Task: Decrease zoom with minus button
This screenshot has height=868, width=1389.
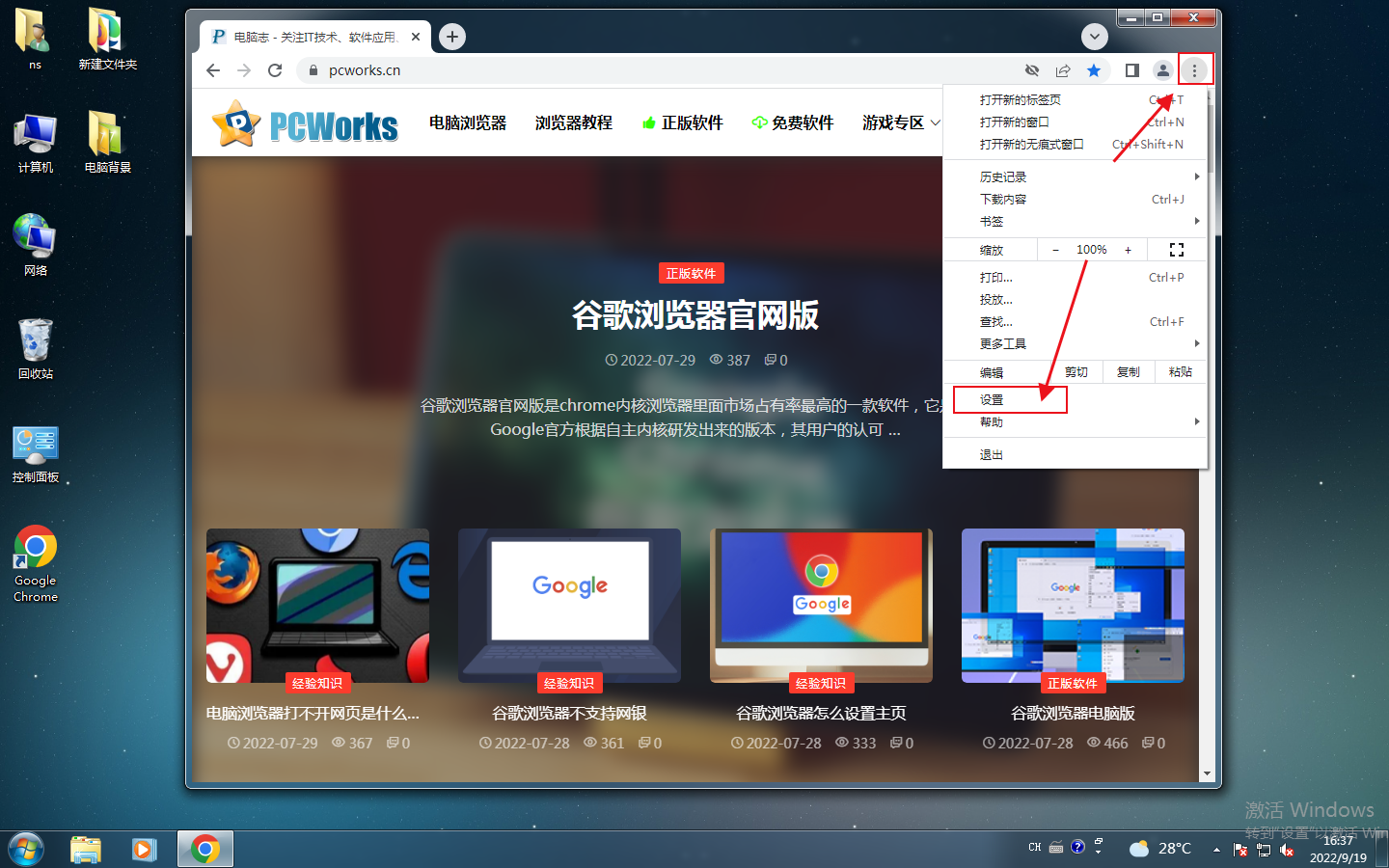Action: point(1055,250)
